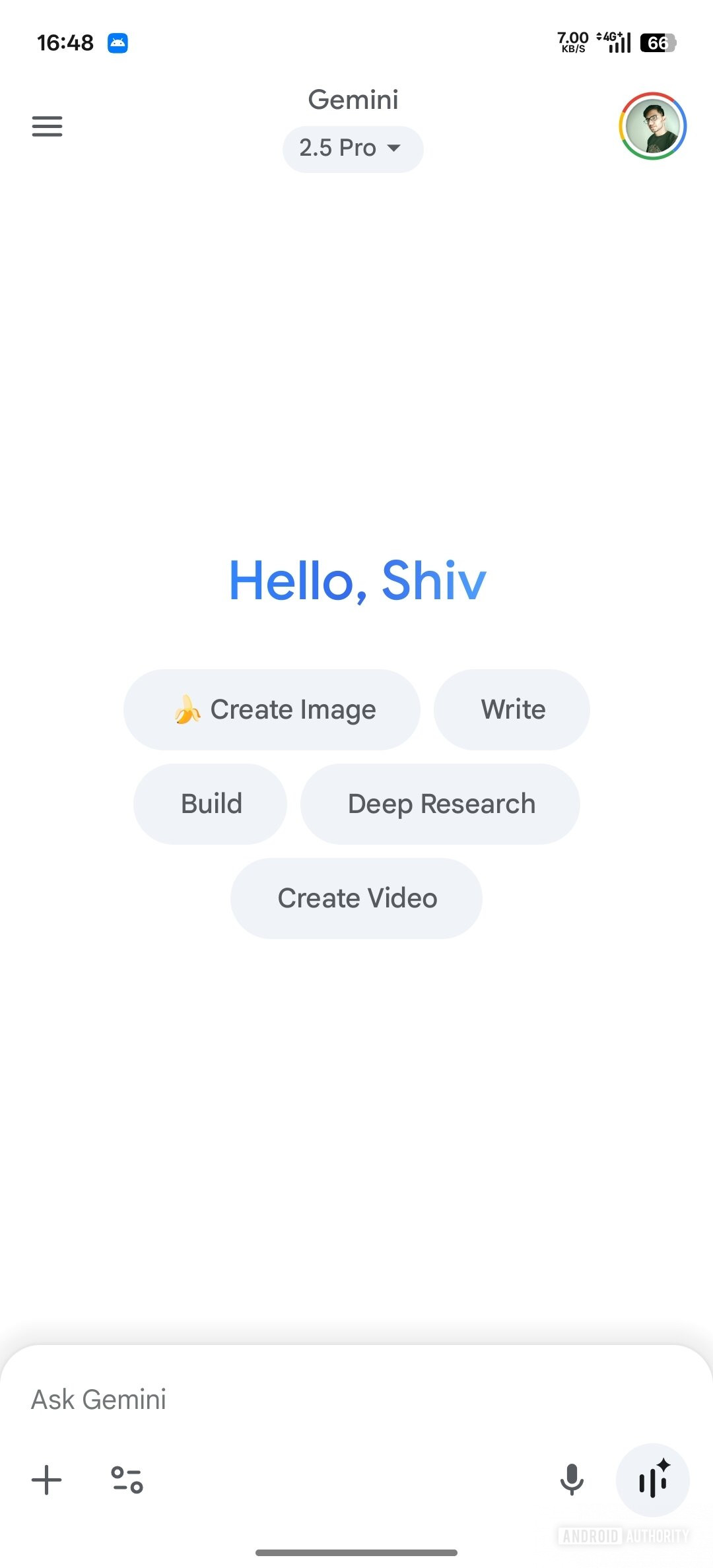Image resolution: width=713 pixels, height=1568 pixels.
Task: Open the profile avatar account menu
Action: [652, 126]
